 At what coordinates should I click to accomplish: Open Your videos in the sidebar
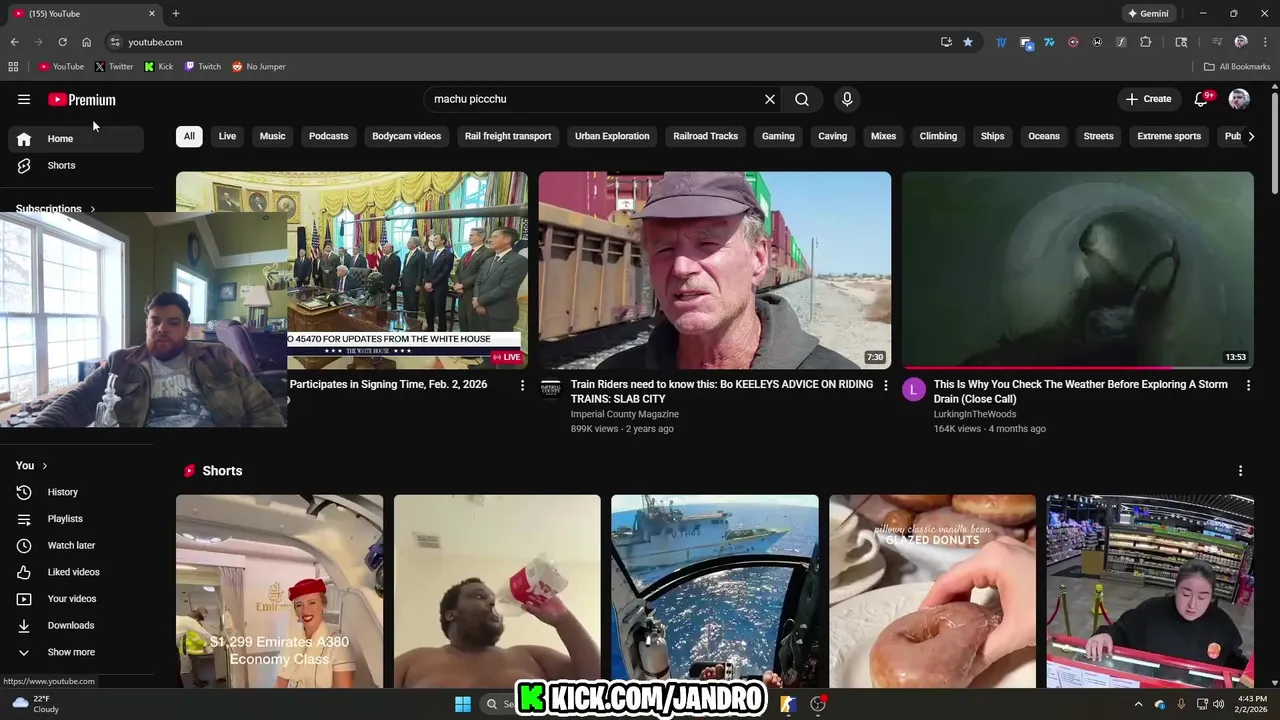click(x=76, y=598)
